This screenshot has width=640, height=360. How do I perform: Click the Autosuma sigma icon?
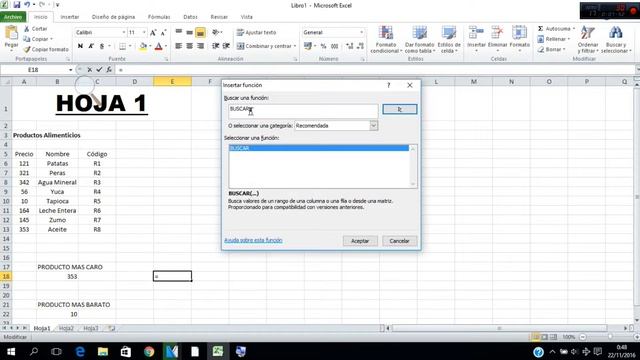point(540,29)
